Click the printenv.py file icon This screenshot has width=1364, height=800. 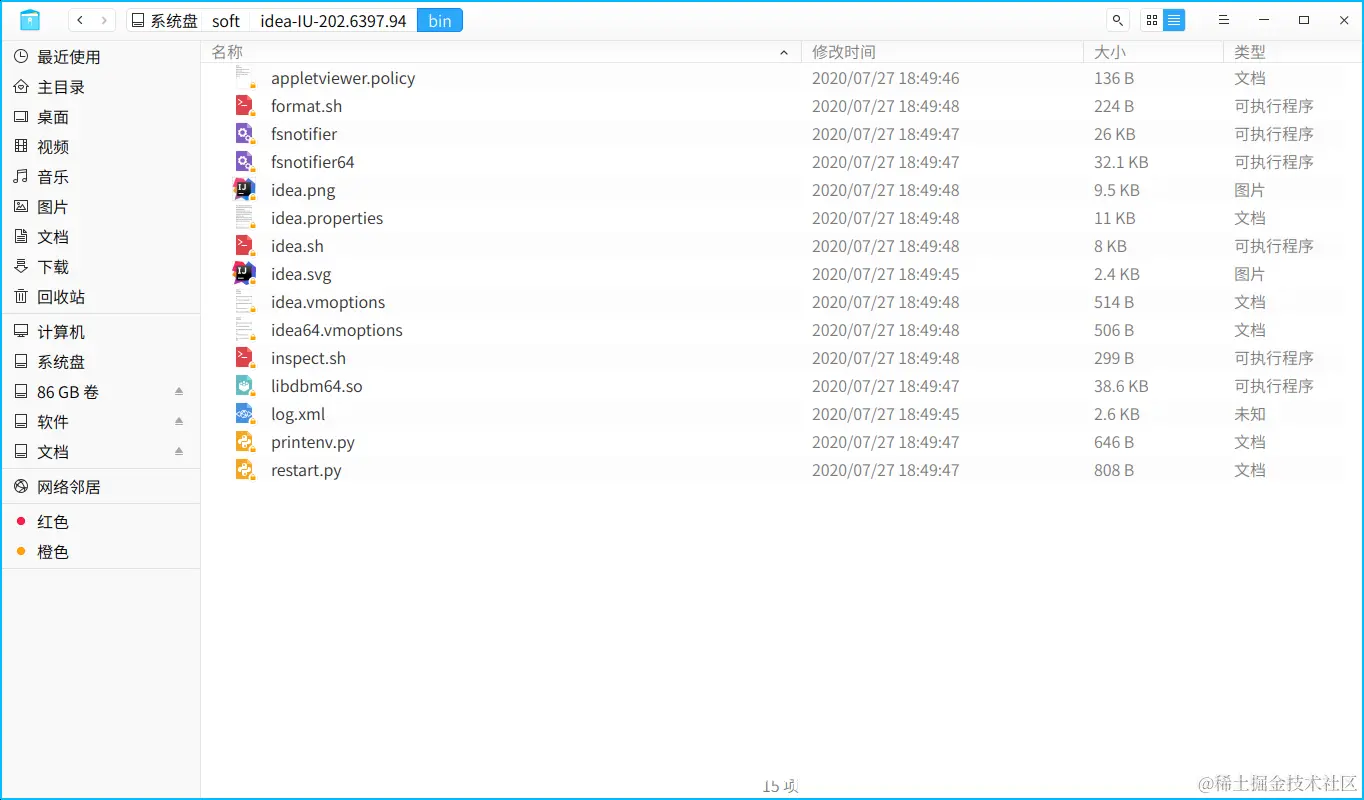coord(245,442)
